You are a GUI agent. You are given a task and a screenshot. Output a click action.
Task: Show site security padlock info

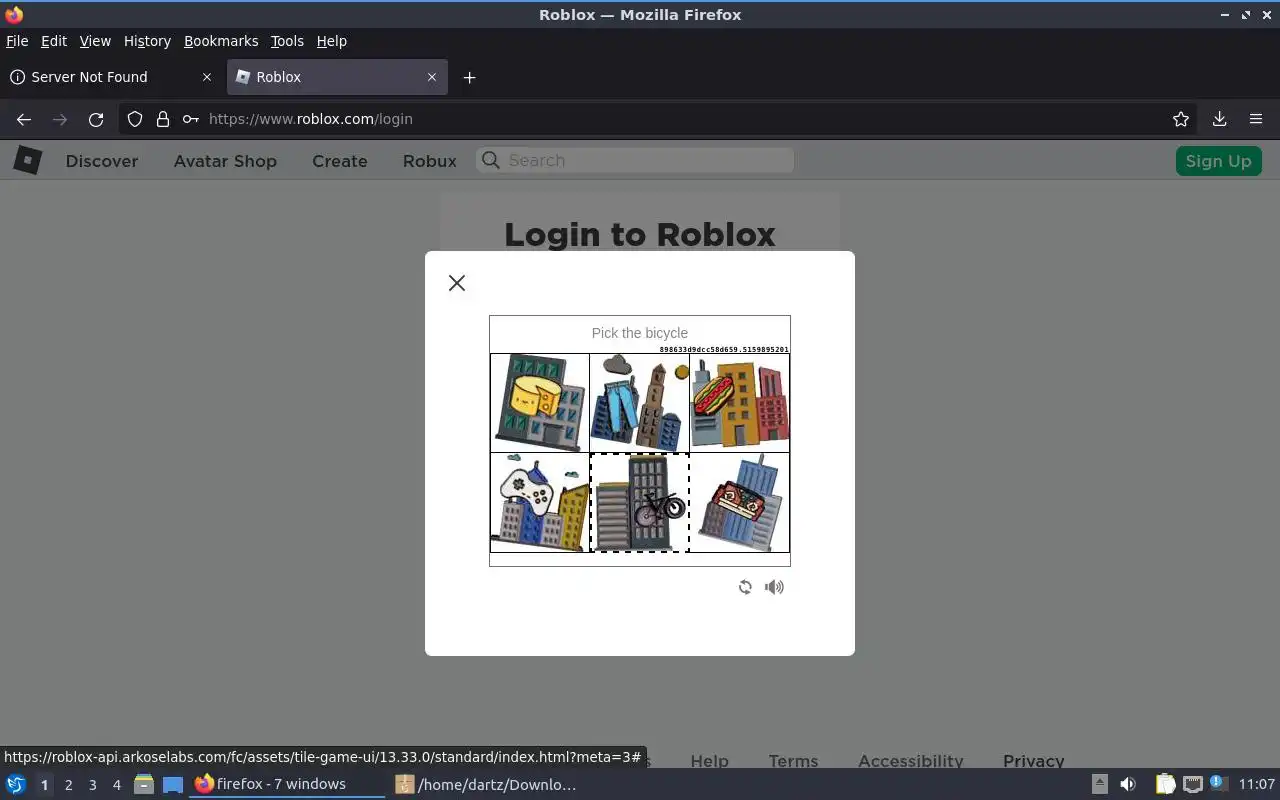click(163, 119)
